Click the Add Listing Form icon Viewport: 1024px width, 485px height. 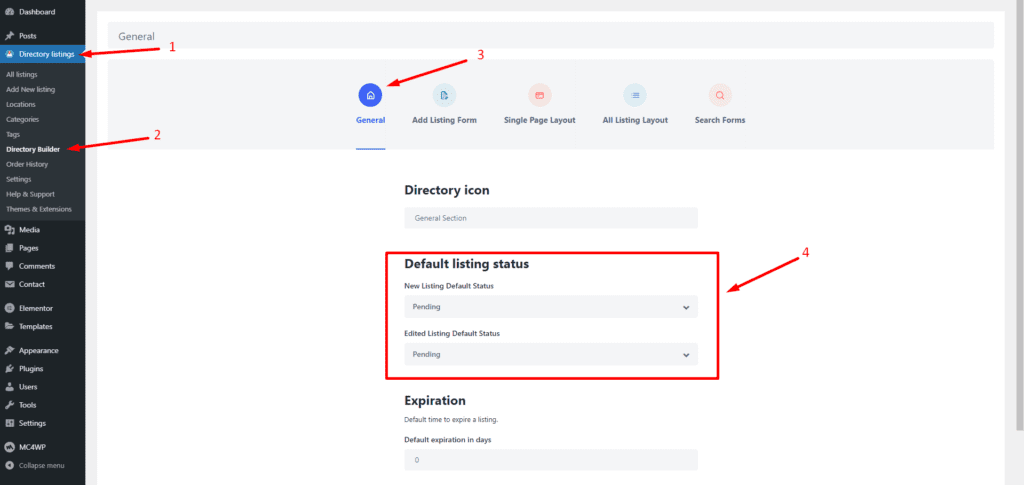444,96
